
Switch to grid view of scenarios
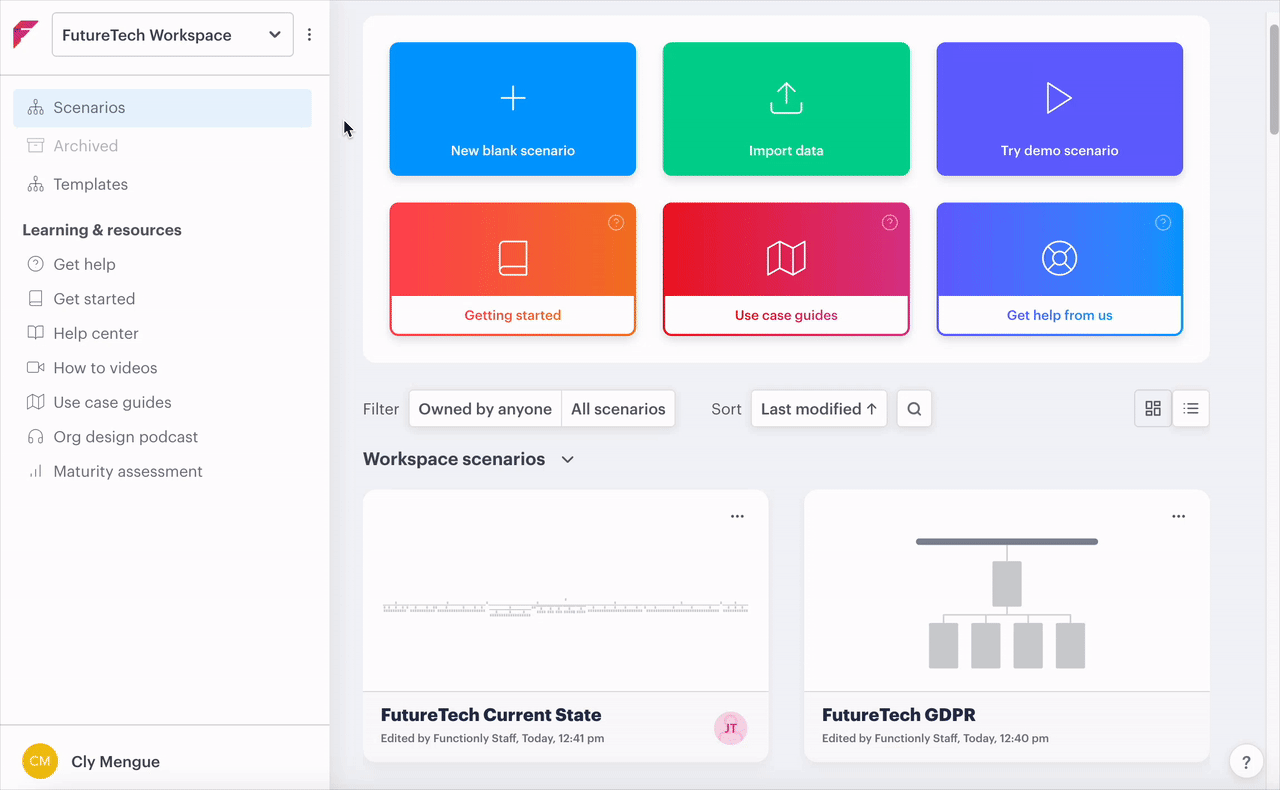(x=1152, y=408)
